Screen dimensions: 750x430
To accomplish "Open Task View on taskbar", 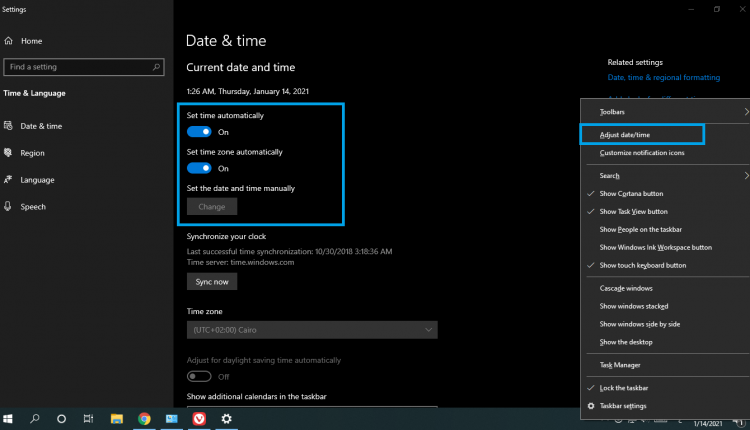I will [x=88, y=419].
